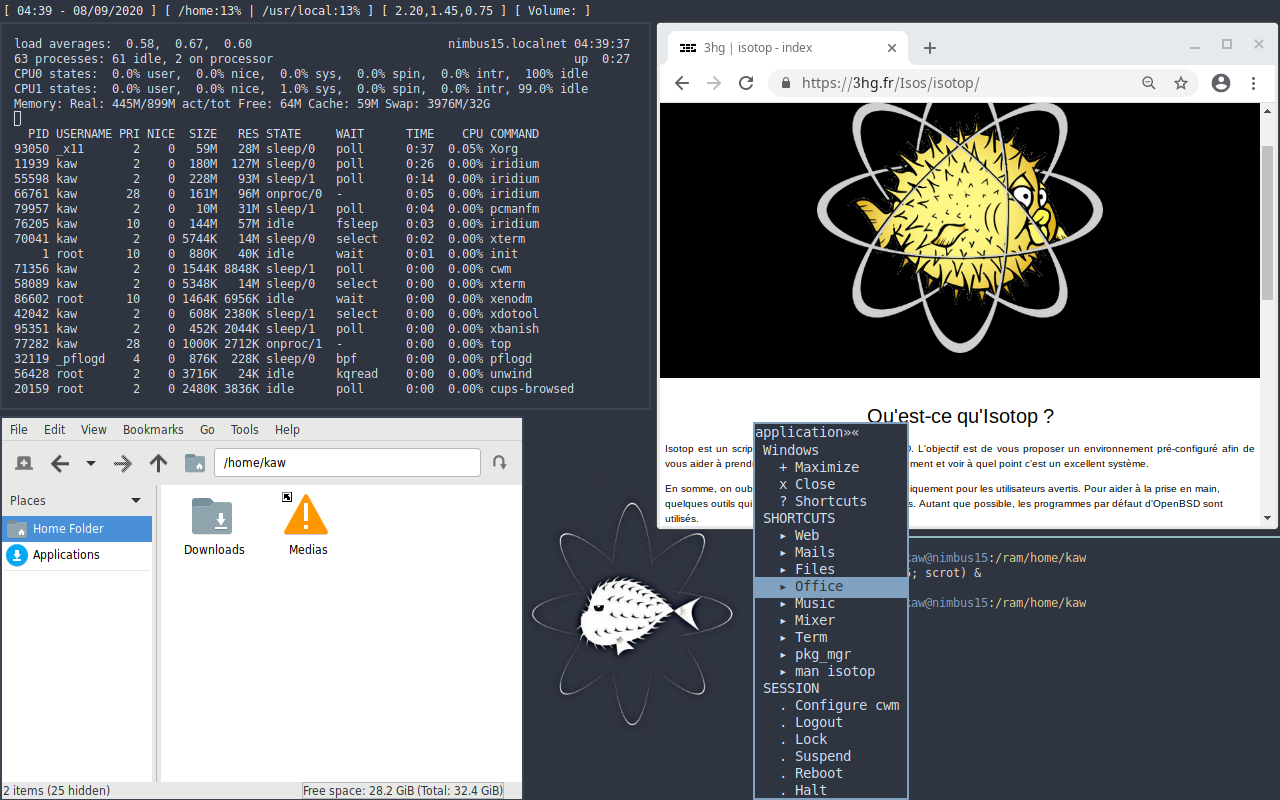Bookmark this page with the star icon
This screenshot has width=1280, height=800.
click(x=1181, y=84)
